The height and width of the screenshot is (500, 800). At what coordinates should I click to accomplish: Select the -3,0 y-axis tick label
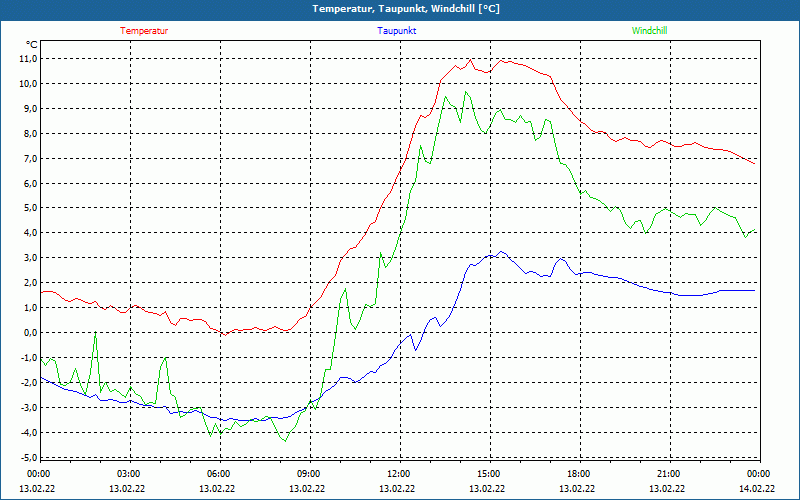[x=28, y=408]
